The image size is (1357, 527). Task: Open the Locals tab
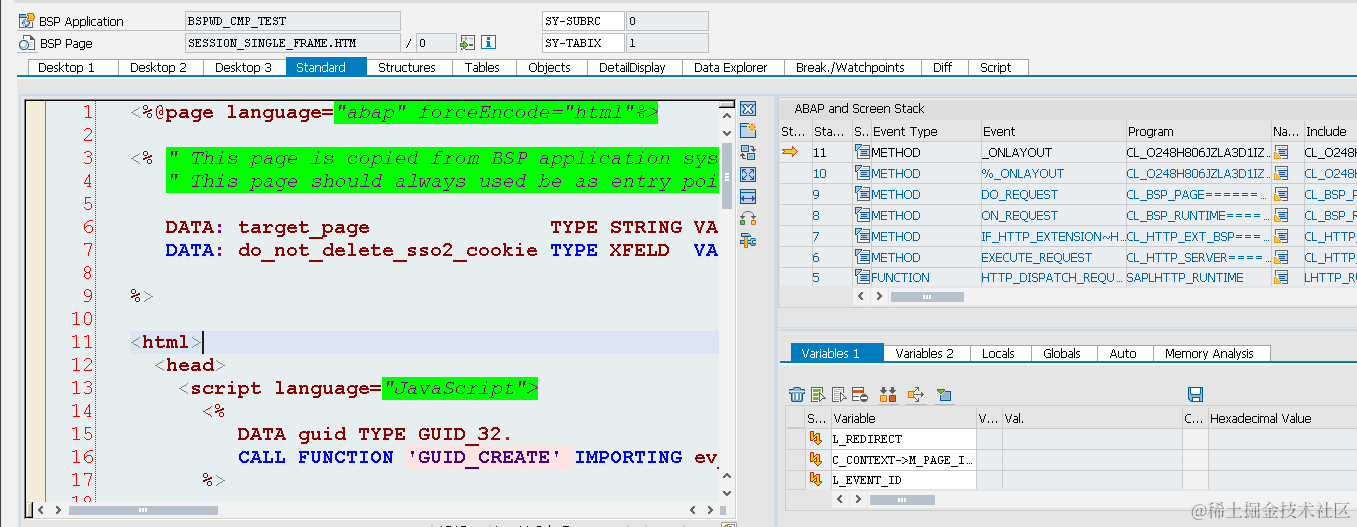998,353
